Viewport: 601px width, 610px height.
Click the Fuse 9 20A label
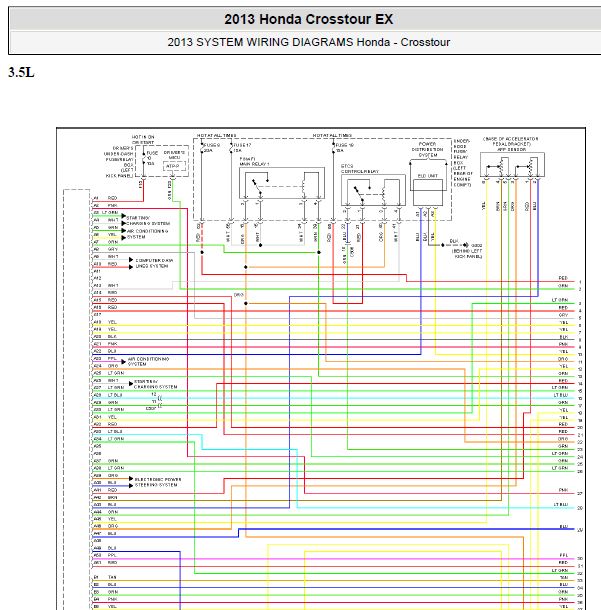coord(212,147)
